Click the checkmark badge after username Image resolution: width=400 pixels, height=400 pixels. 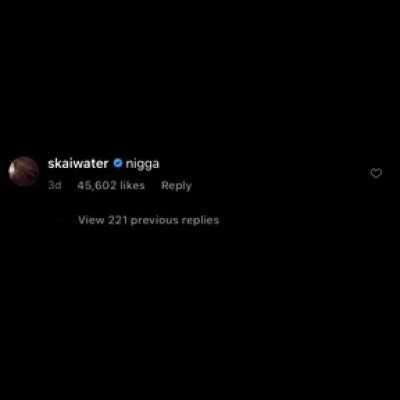117,163
